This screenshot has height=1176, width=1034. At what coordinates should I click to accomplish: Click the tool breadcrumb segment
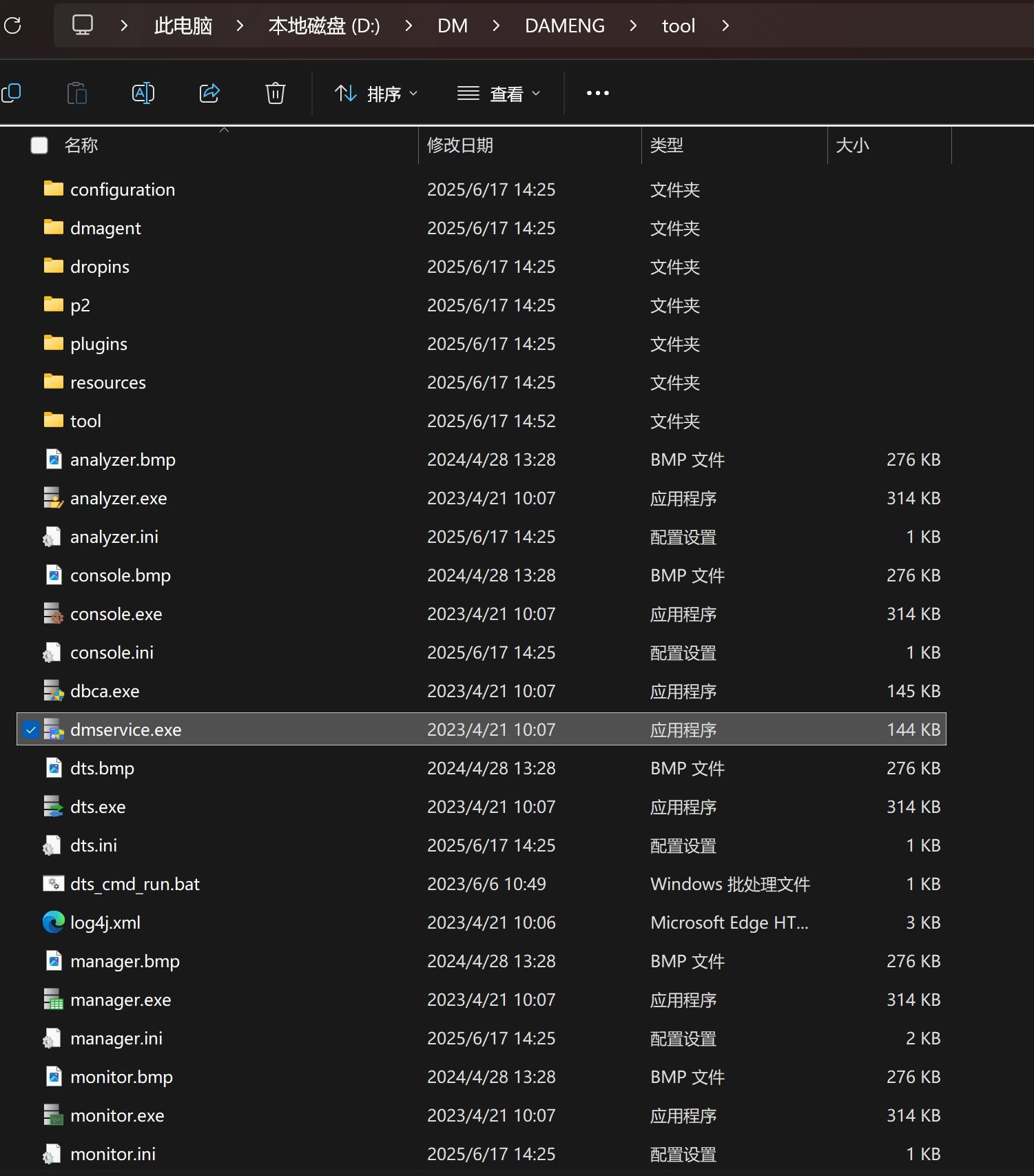pos(679,26)
